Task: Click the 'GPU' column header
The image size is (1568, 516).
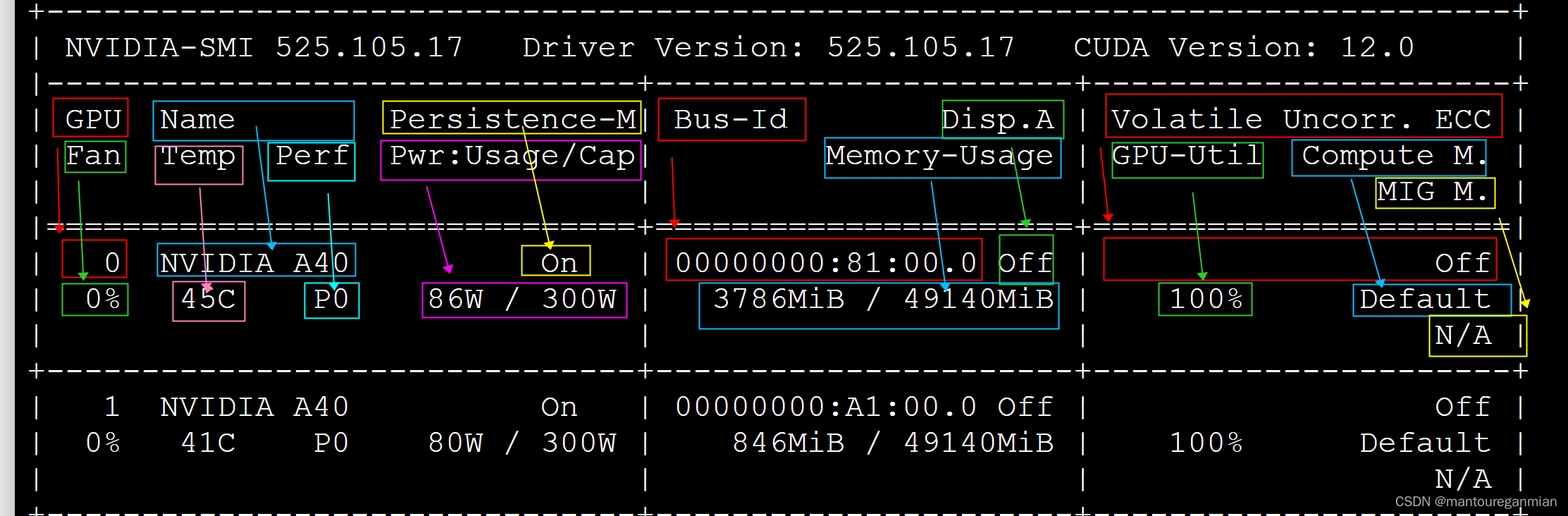Action: tap(93, 120)
